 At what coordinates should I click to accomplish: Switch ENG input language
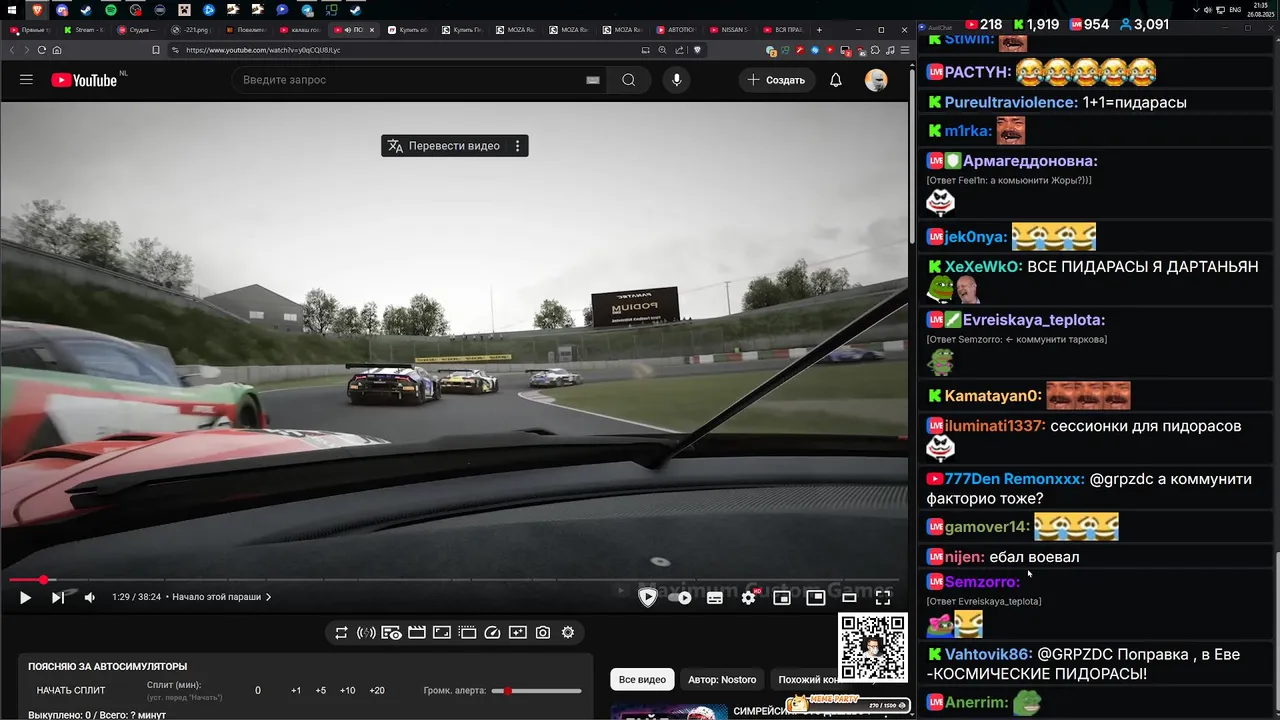point(1235,10)
